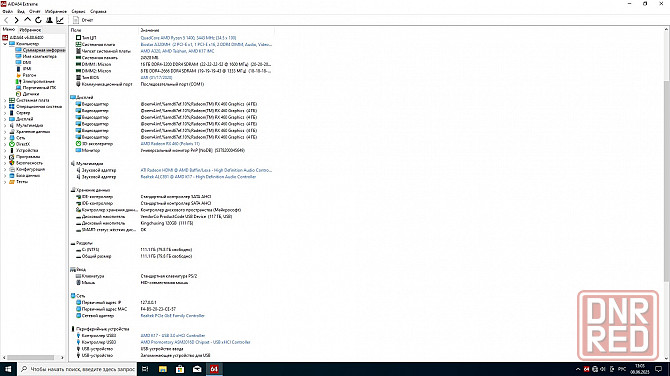Click the up-level arrow in toolbar
This screenshot has width=670, height=376.
[27, 20]
